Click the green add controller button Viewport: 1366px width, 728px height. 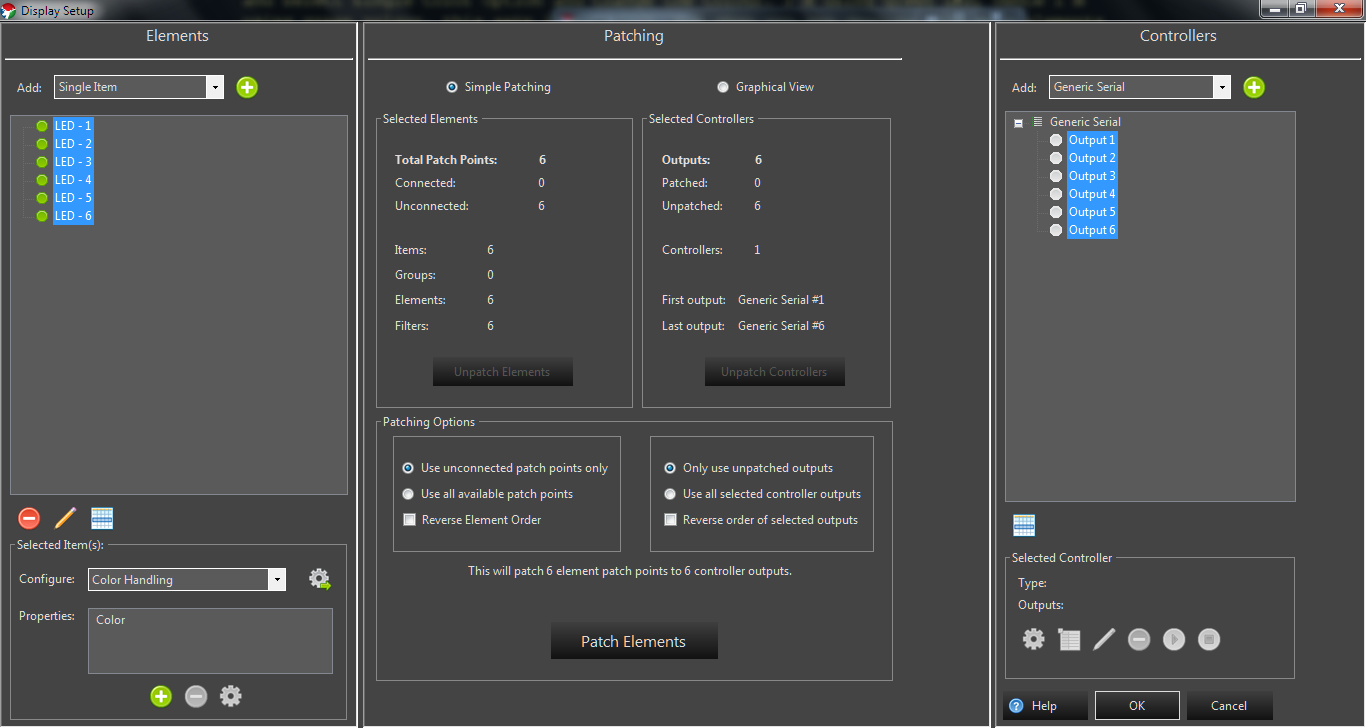tap(1254, 87)
